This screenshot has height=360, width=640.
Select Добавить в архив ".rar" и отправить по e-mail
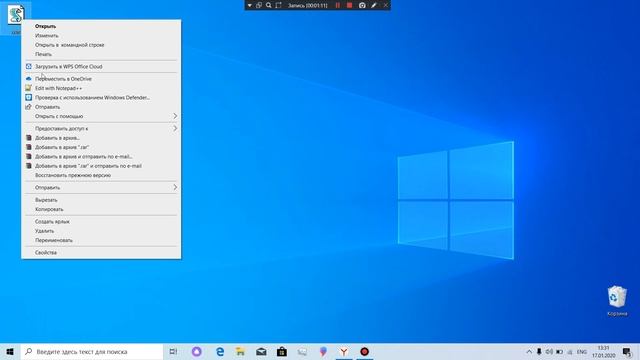click(101, 166)
